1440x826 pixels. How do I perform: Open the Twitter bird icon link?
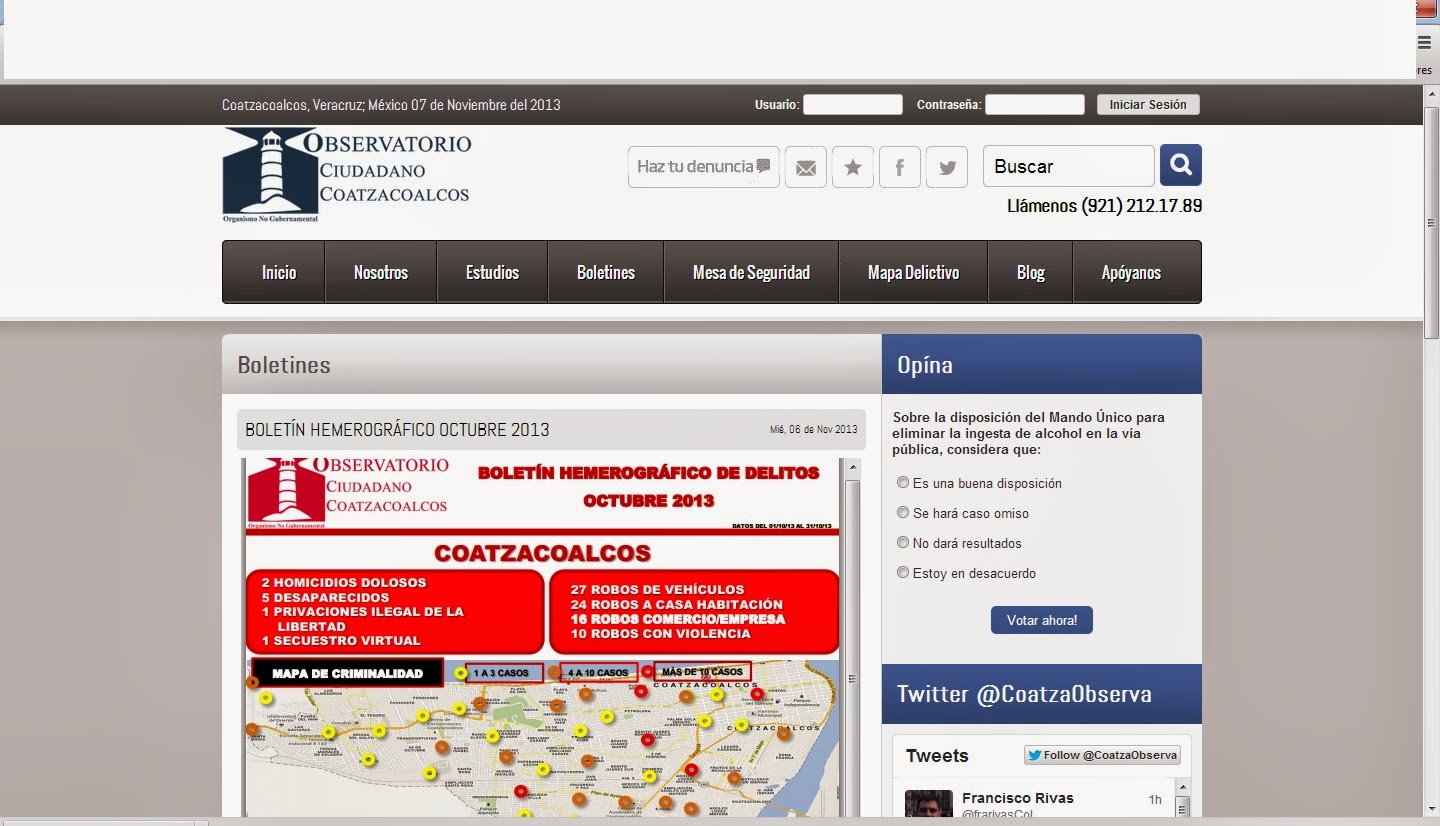tap(946, 167)
